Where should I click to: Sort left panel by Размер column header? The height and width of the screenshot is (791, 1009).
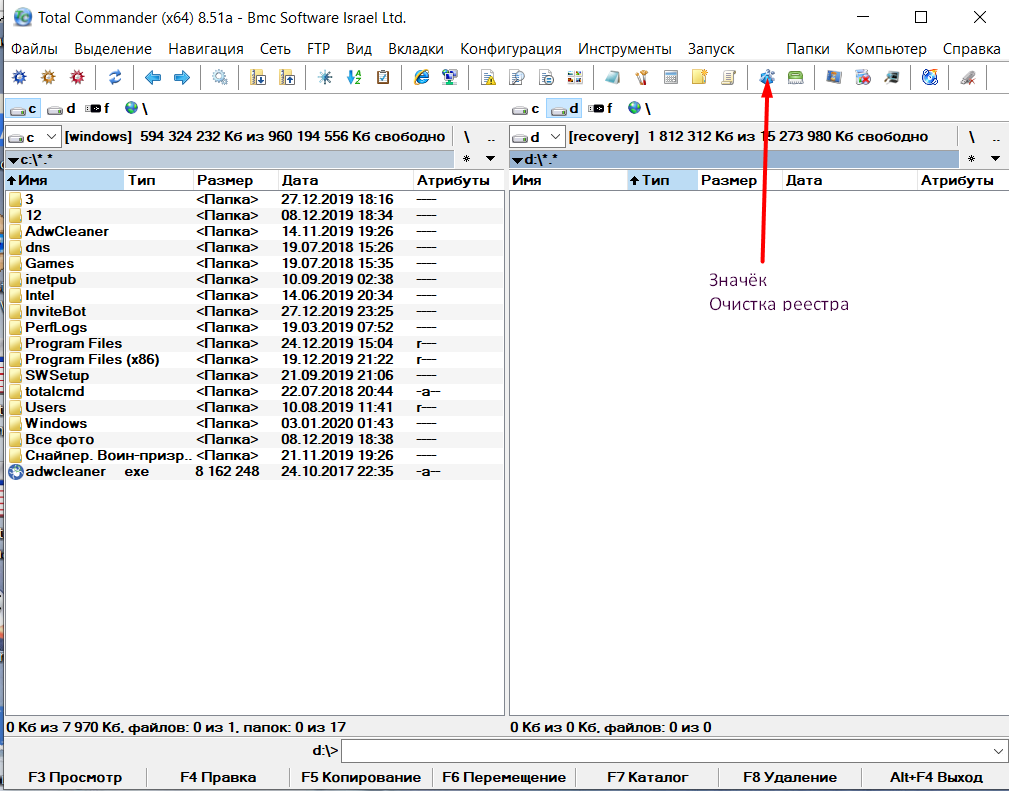[x=236, y=180]
